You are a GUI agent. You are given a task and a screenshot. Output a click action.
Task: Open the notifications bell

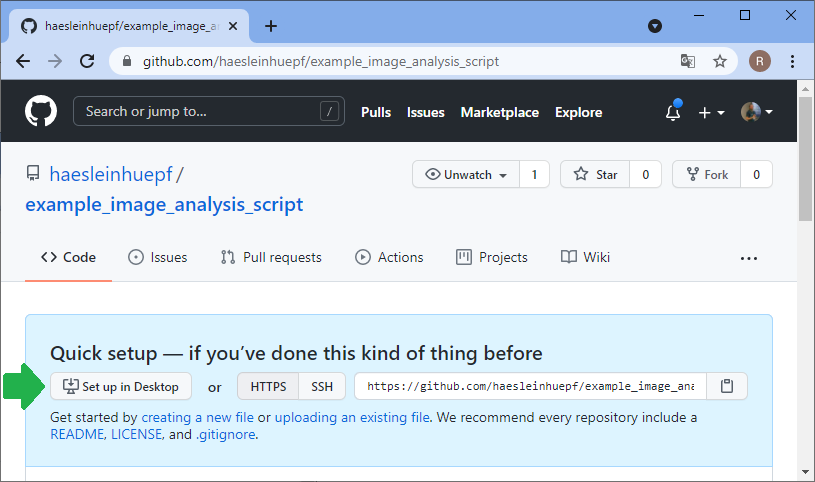[x=673, y=113]
